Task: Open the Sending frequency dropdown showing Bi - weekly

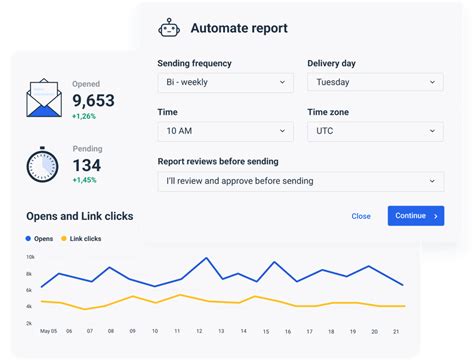Action: coord(226,82)
